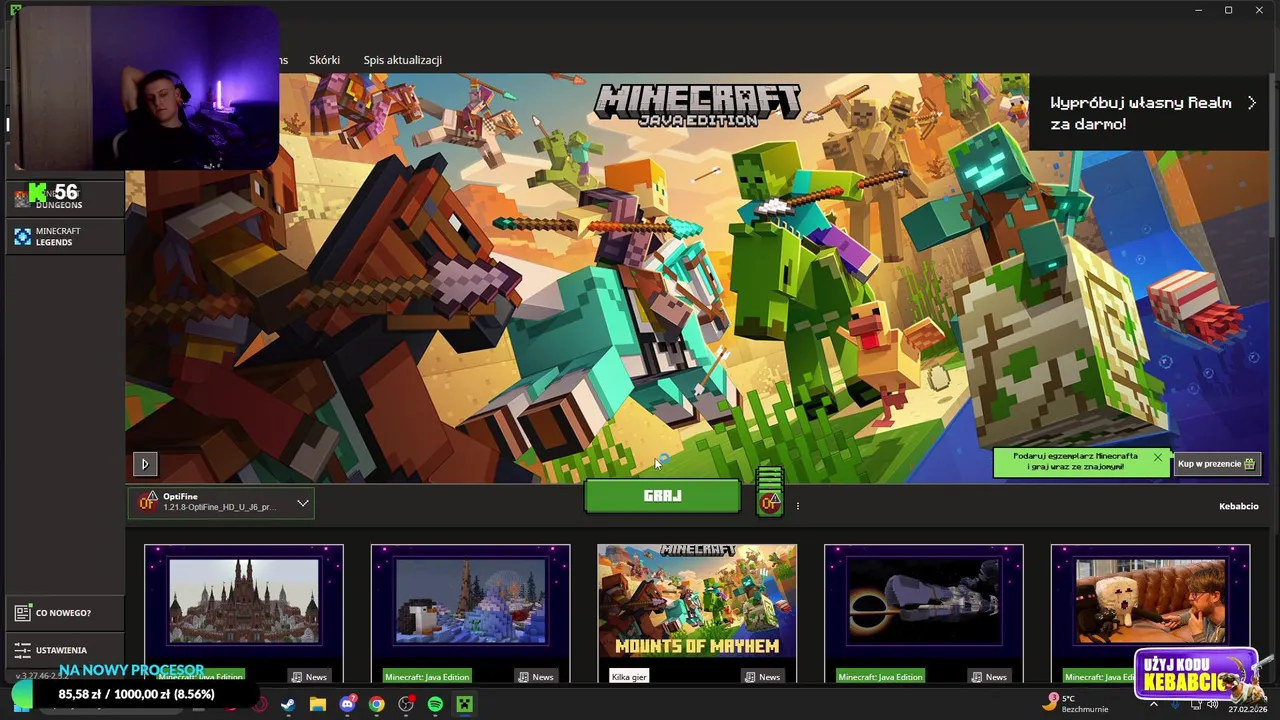Screen dimensions: 1280x720
Task: Click the taskbar clock date 27.02.2026
Action: (x=1246, y=709)
